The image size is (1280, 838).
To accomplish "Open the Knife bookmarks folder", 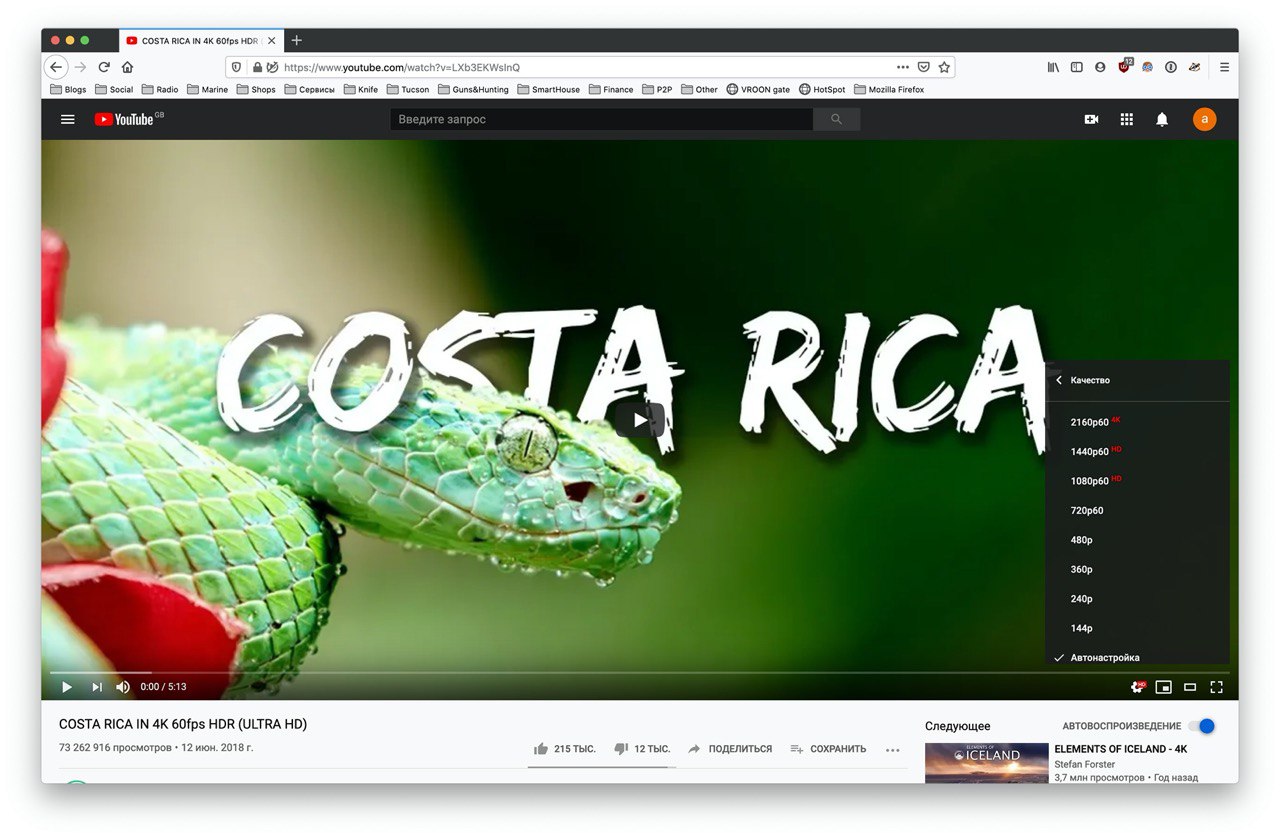I will tap(361, 89).
